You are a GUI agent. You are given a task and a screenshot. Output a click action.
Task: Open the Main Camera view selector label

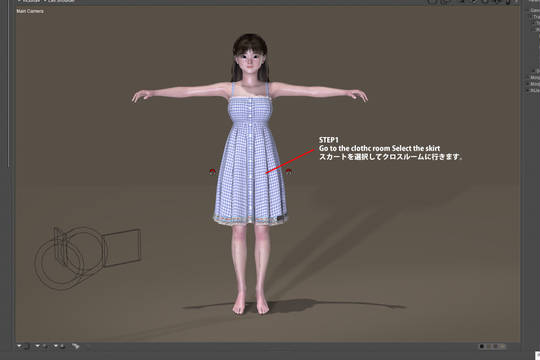click(x=30, y=11)
